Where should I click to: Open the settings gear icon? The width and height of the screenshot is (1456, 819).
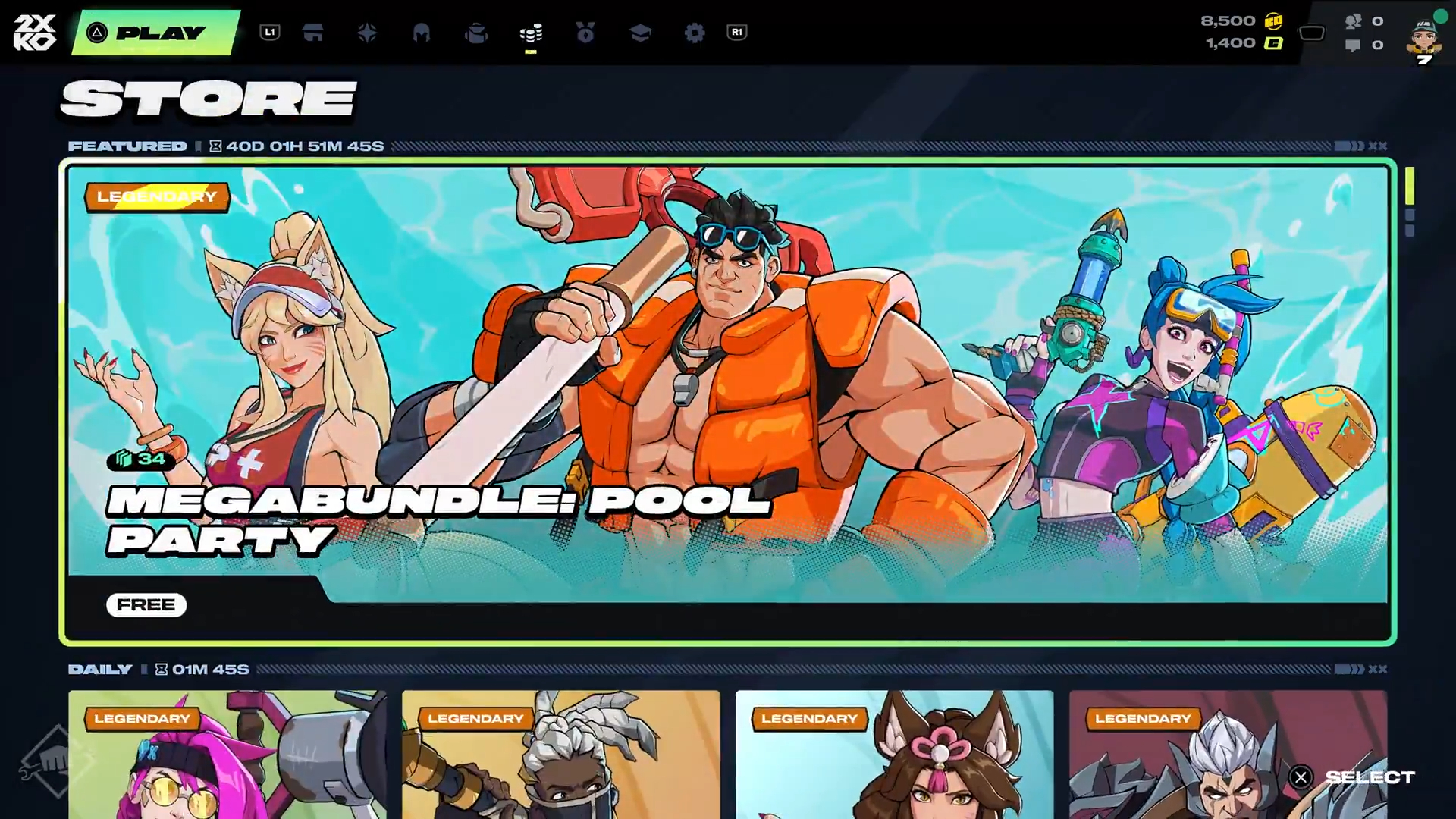[x=695, y=33]
